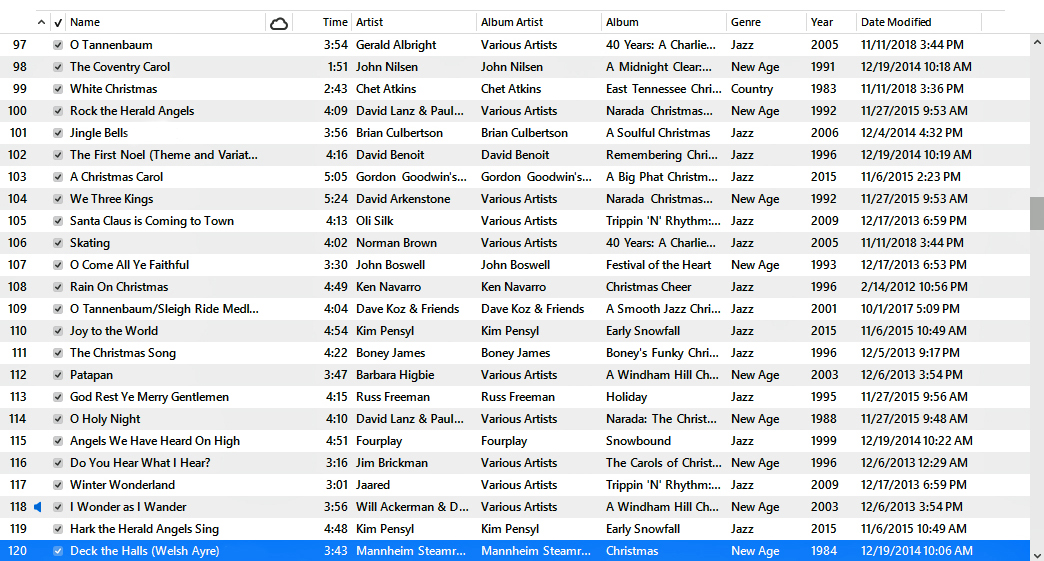Sort list by Year column header
Screen dimensions: 1044x561
[x=830, y=22]
